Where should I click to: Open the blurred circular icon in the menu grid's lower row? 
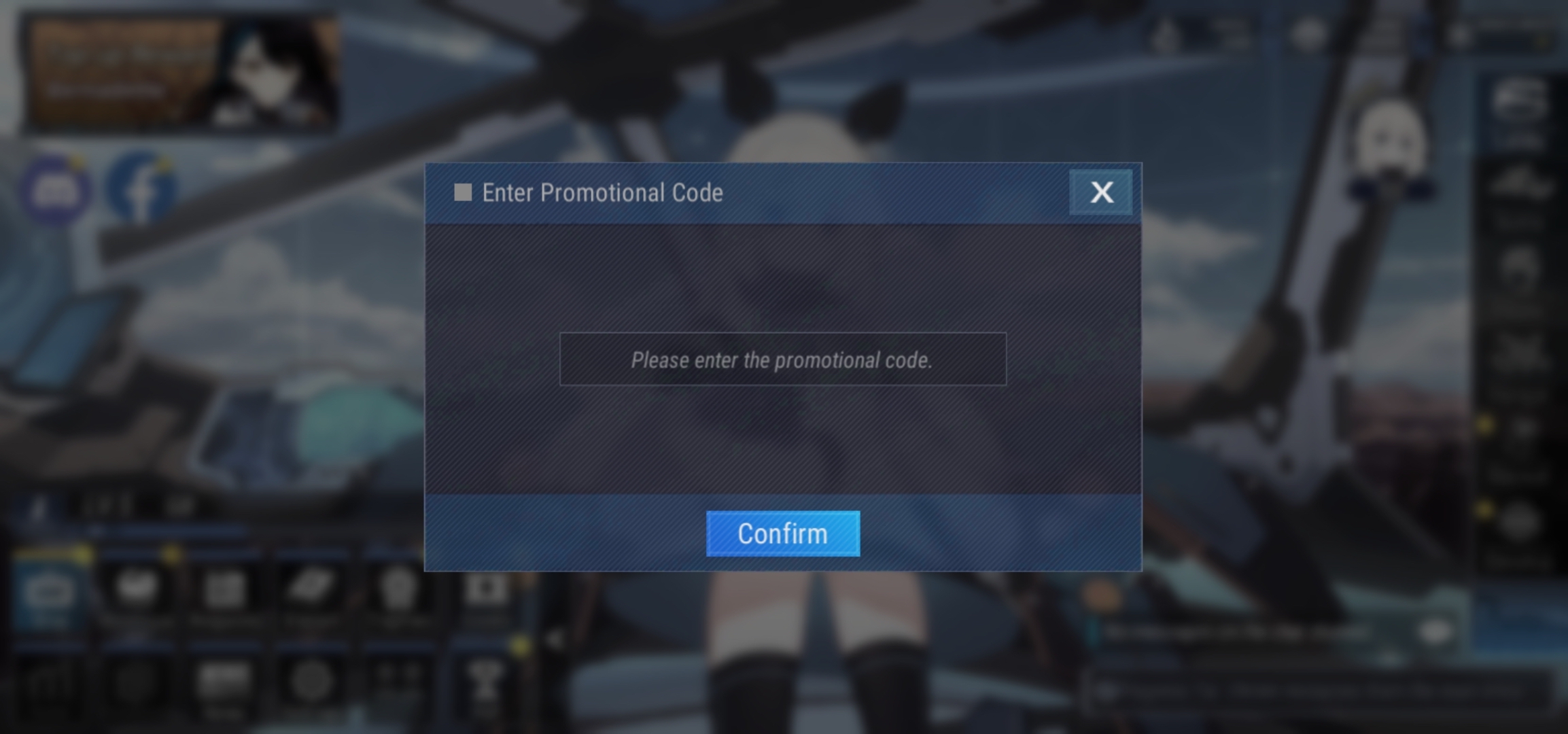tap(311, 681)
